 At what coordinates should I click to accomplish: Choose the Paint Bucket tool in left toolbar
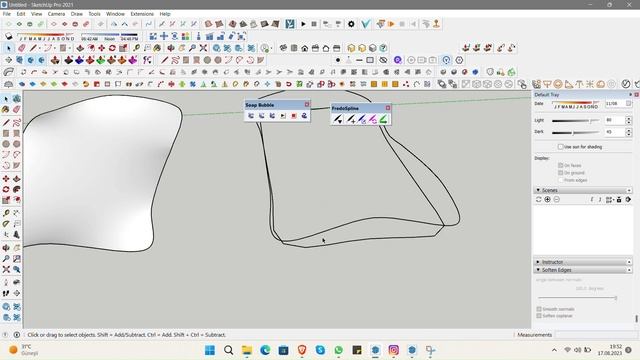(x=6, y=109)
